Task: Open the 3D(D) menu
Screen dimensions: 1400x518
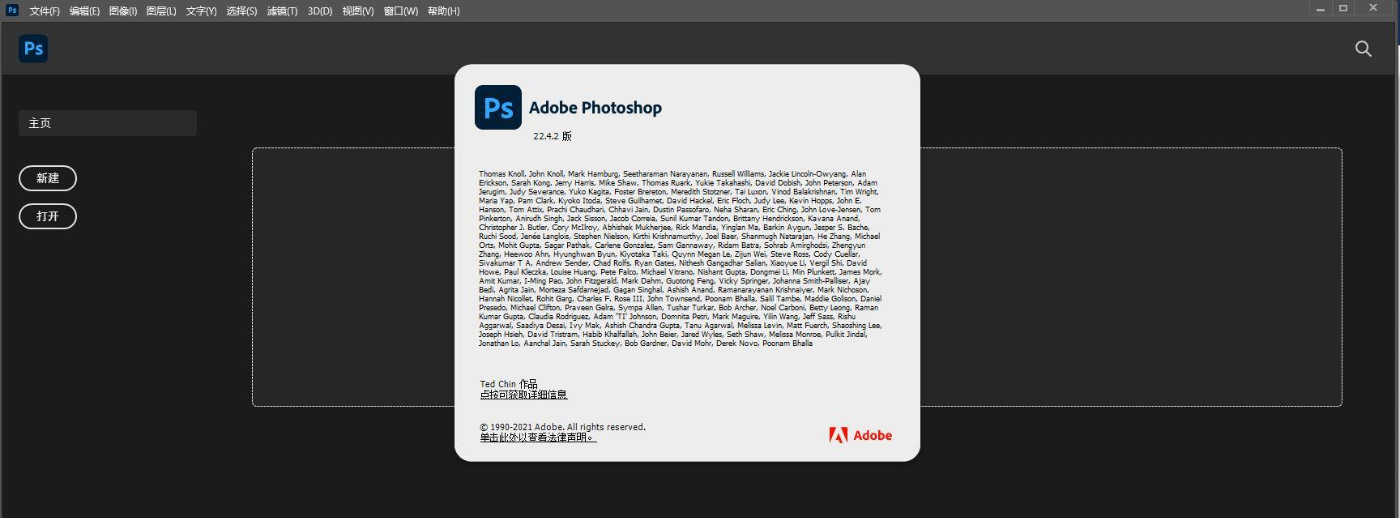Action: (x=320, y=11)
